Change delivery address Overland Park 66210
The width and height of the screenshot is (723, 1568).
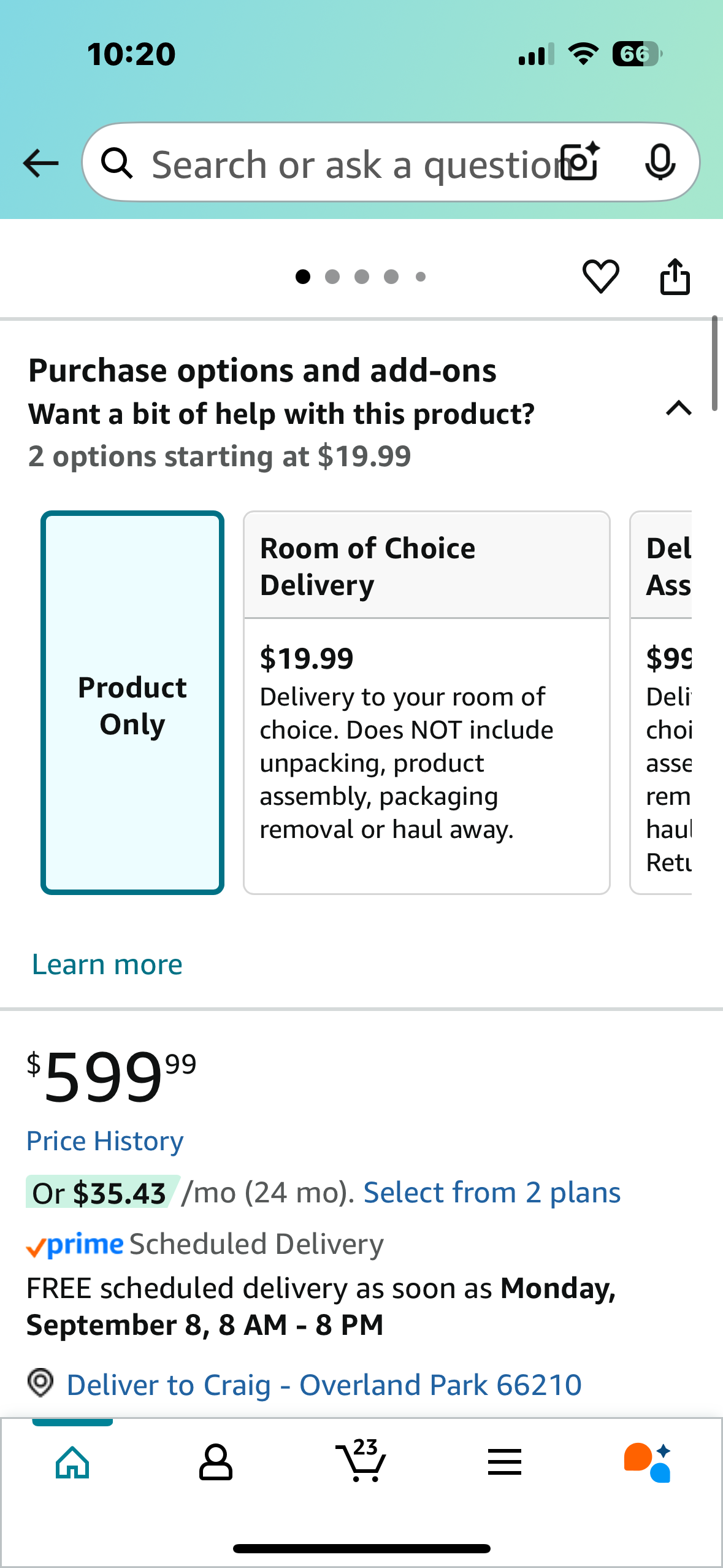coord(324,1385)
